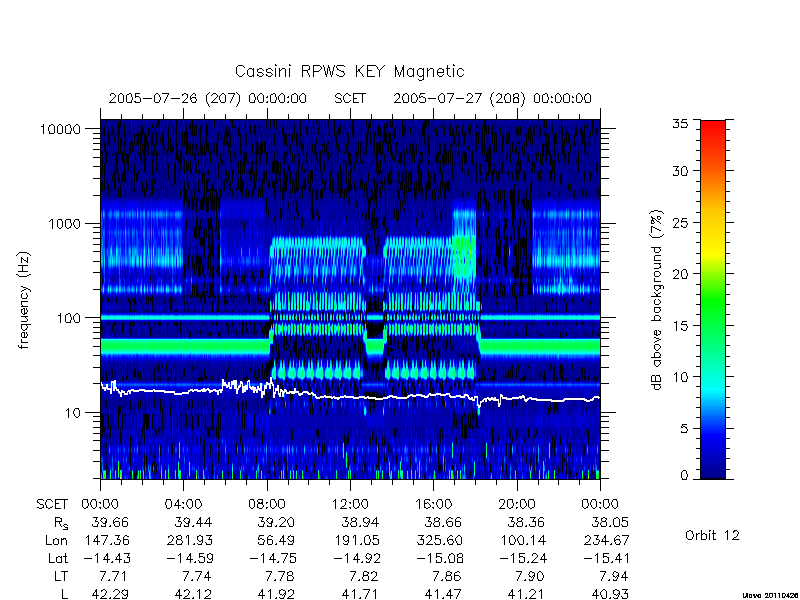
Task: Click the 'Orbit 12' label
Action: pyautogui.click(x=712, y=536)
